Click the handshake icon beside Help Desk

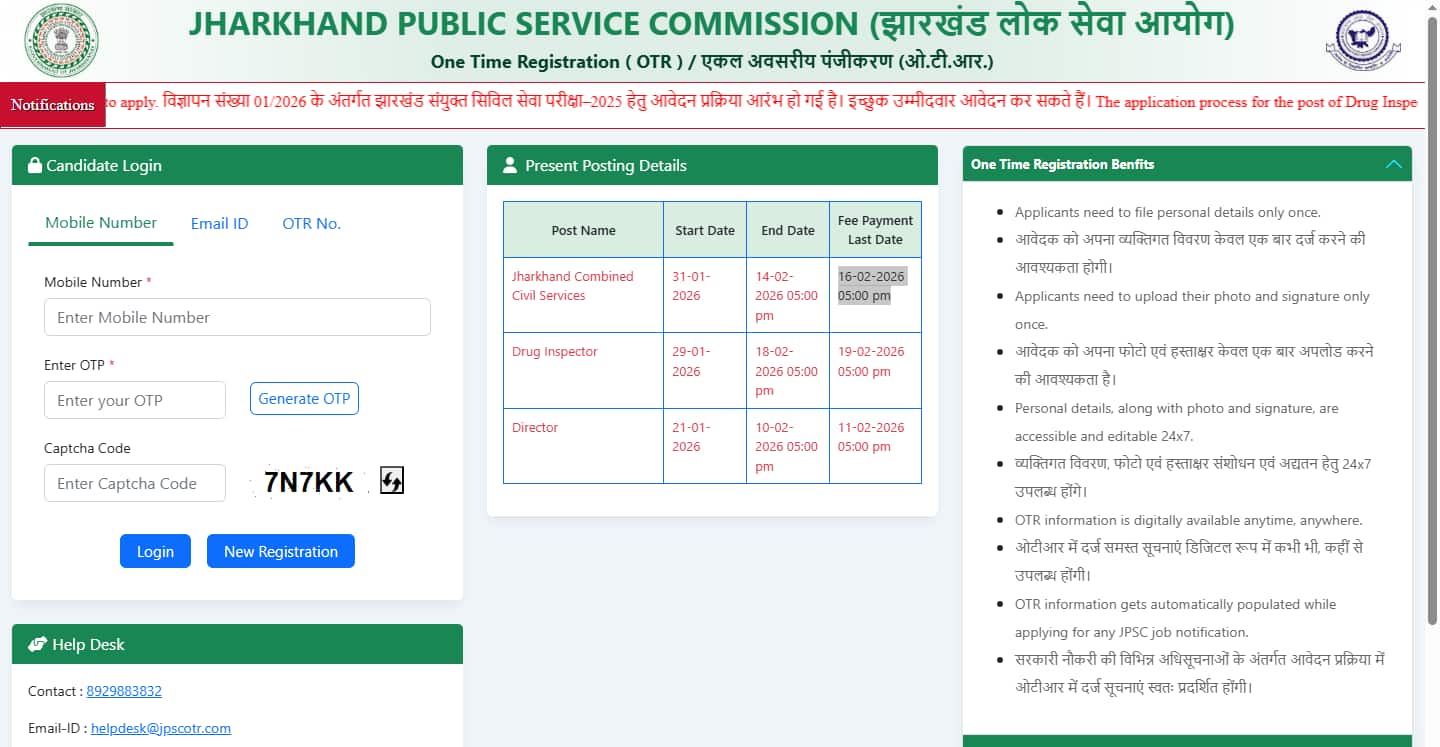coord(38,645)
